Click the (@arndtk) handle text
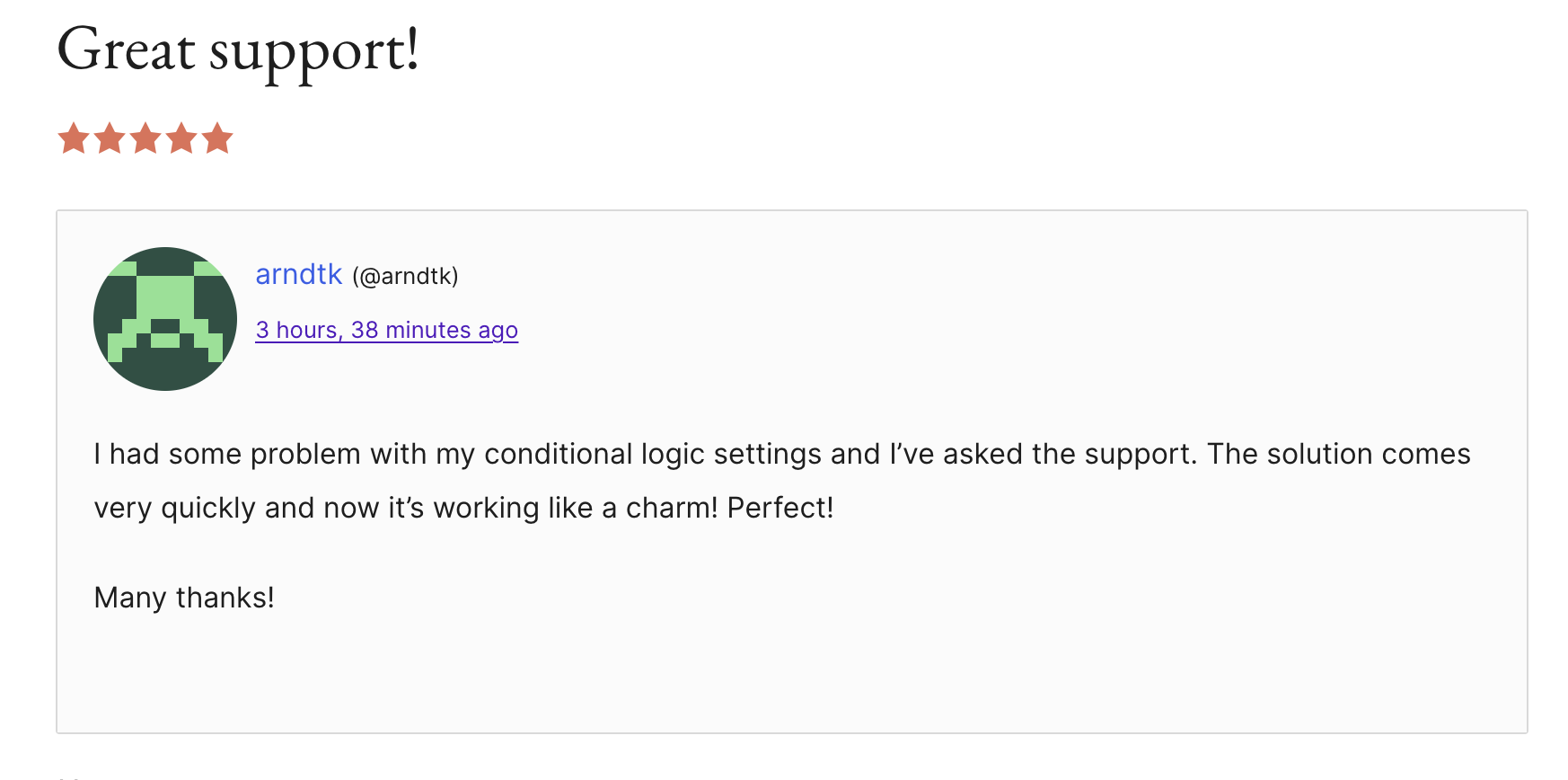 [405, 276]
